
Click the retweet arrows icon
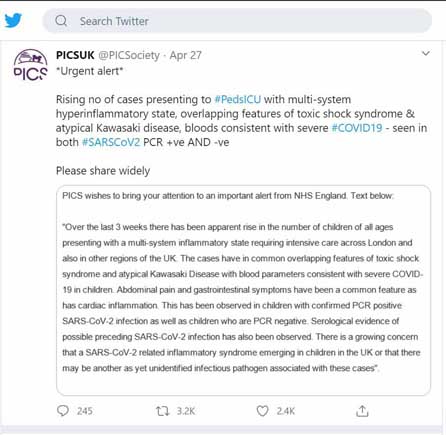point(163,411)
